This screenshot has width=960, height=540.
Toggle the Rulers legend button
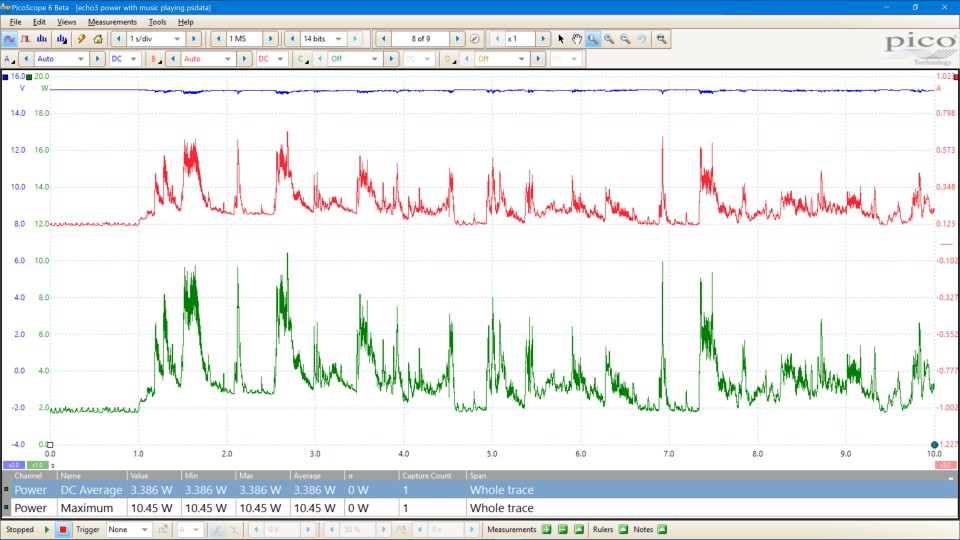click(623, 529)
